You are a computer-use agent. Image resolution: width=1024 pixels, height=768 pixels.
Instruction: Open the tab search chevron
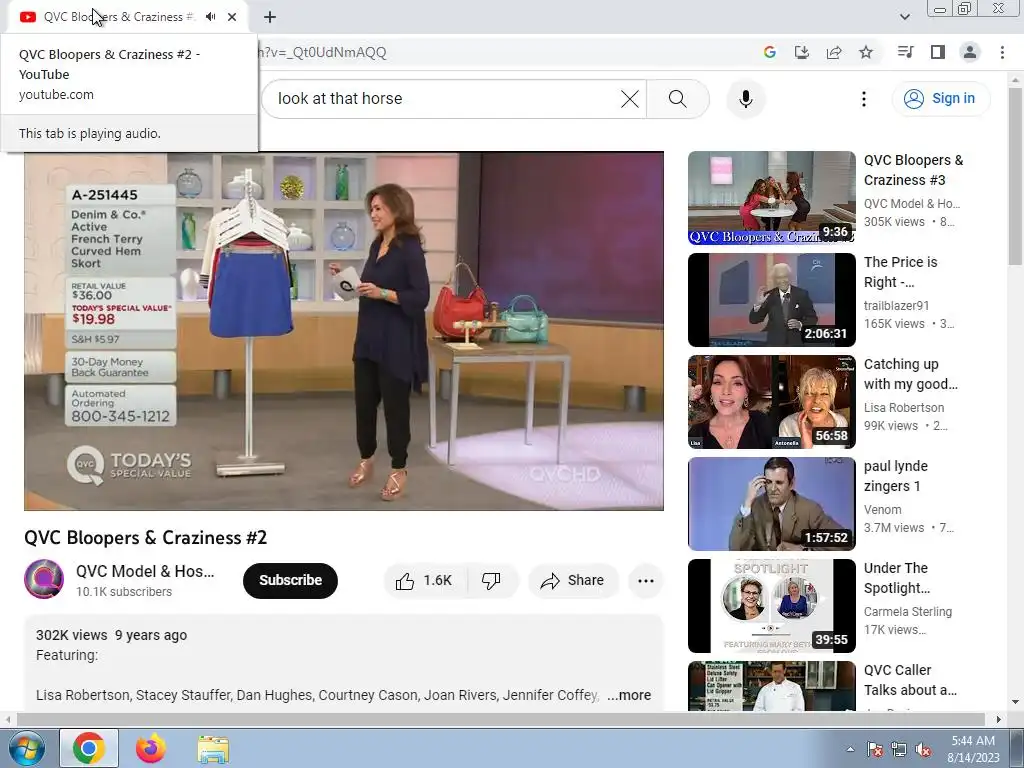coord(904,17)
